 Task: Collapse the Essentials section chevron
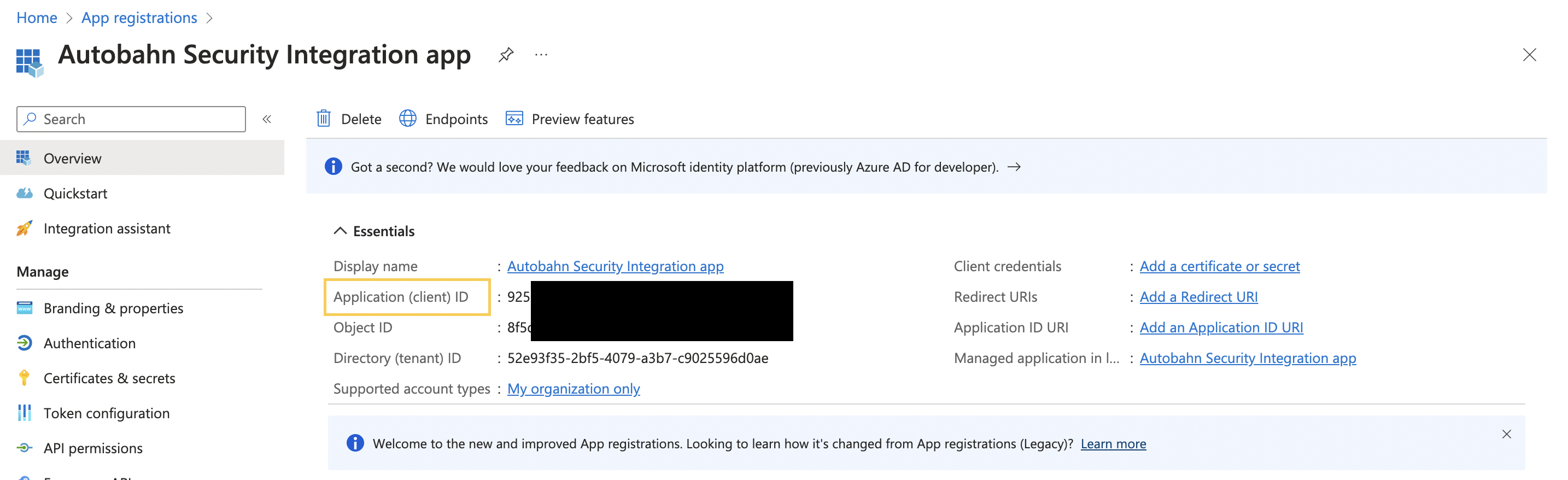click(340, 231)
